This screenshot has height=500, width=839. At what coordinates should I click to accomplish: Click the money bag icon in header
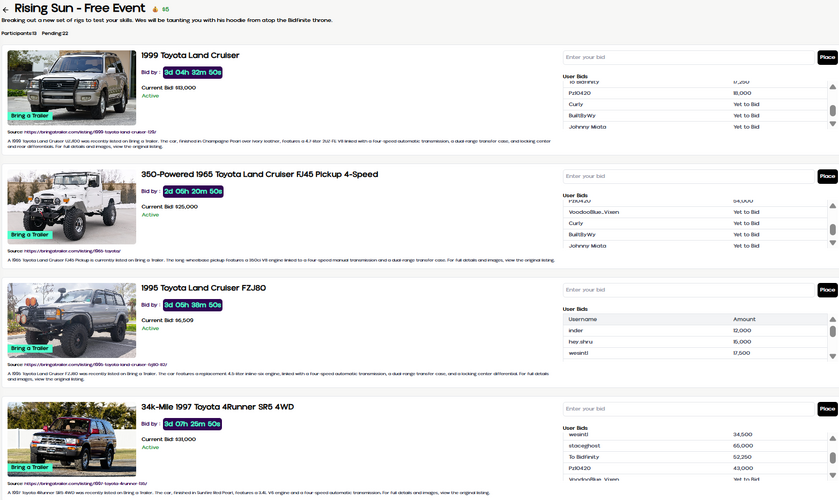[x=155, y=10]
